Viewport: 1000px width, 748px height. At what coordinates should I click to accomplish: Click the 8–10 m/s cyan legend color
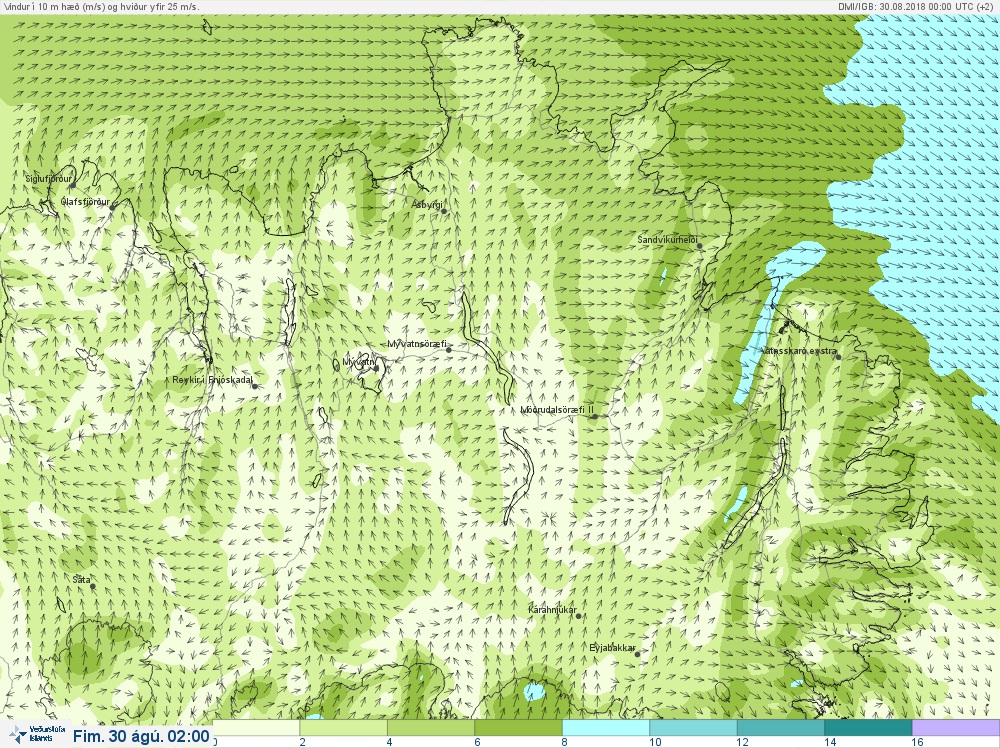tap(606, 728)
